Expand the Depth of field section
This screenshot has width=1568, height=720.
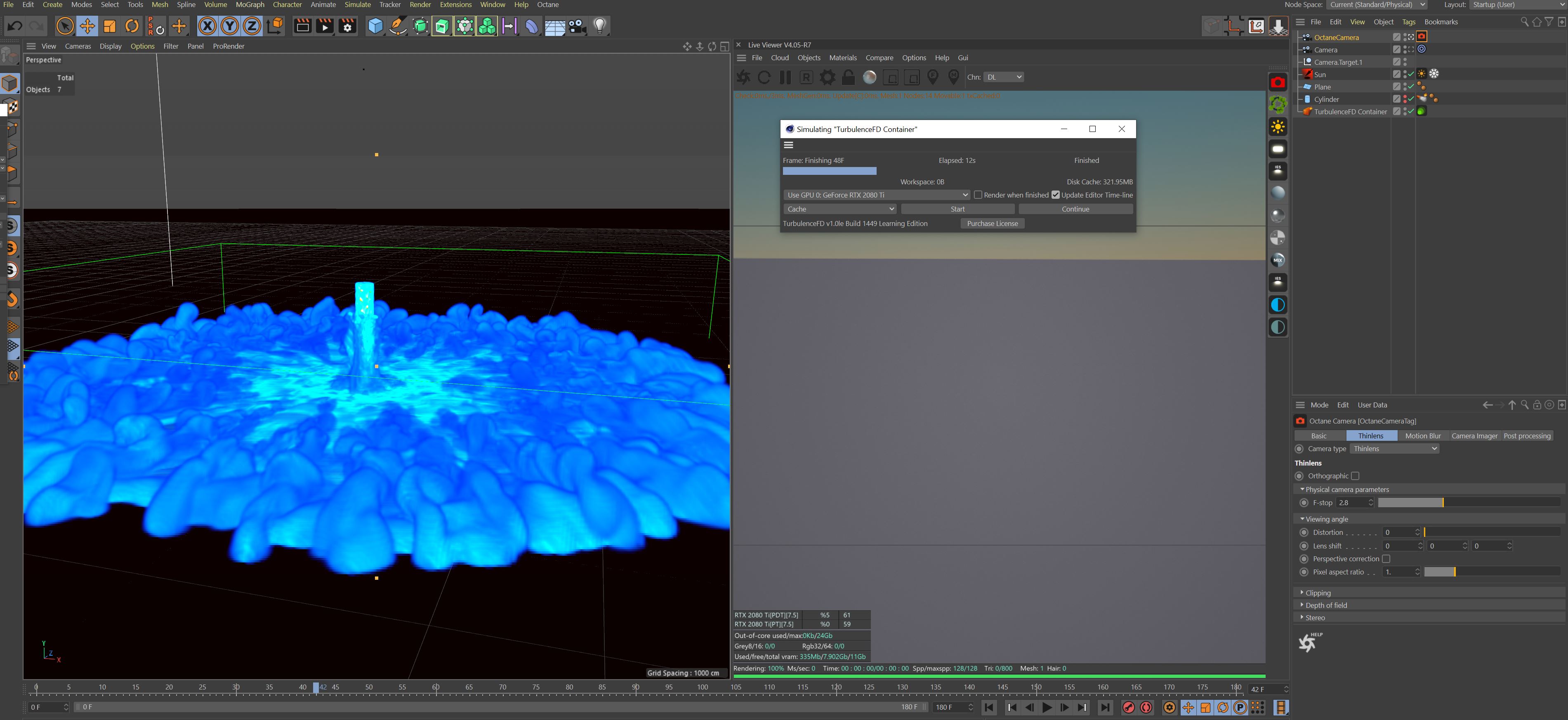[1326, 605]
